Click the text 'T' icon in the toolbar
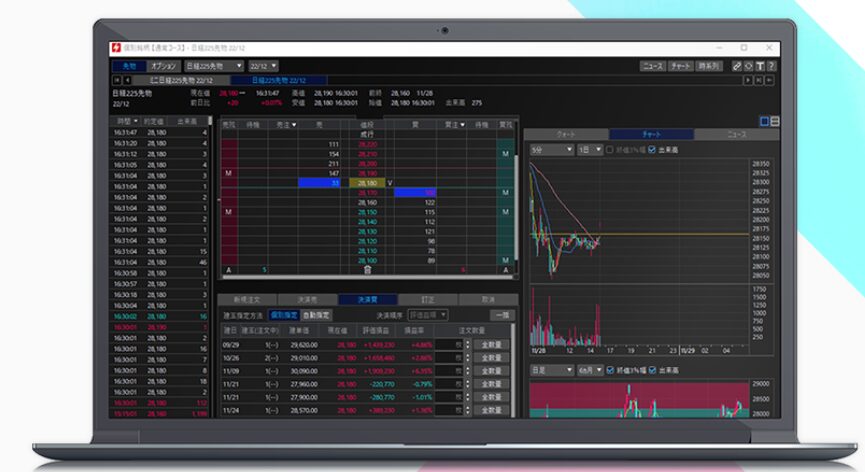 coord(760,66)
